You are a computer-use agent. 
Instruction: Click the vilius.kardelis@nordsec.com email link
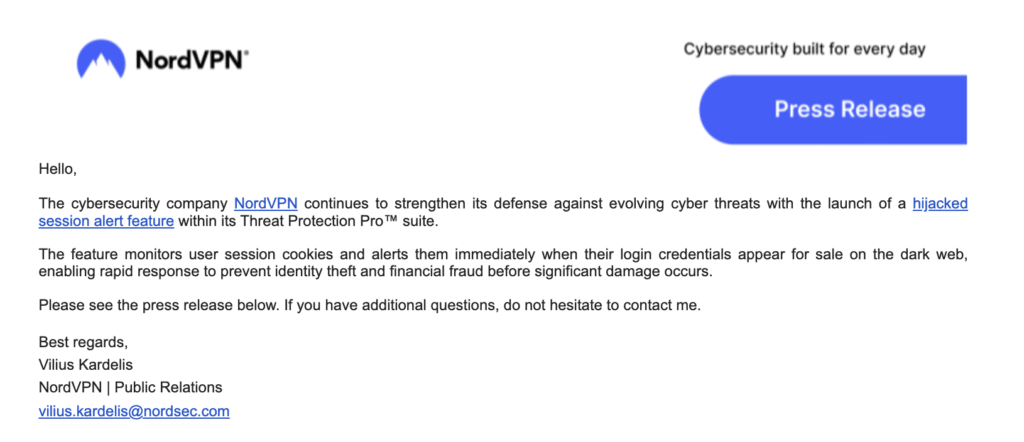tap(134, 410)
